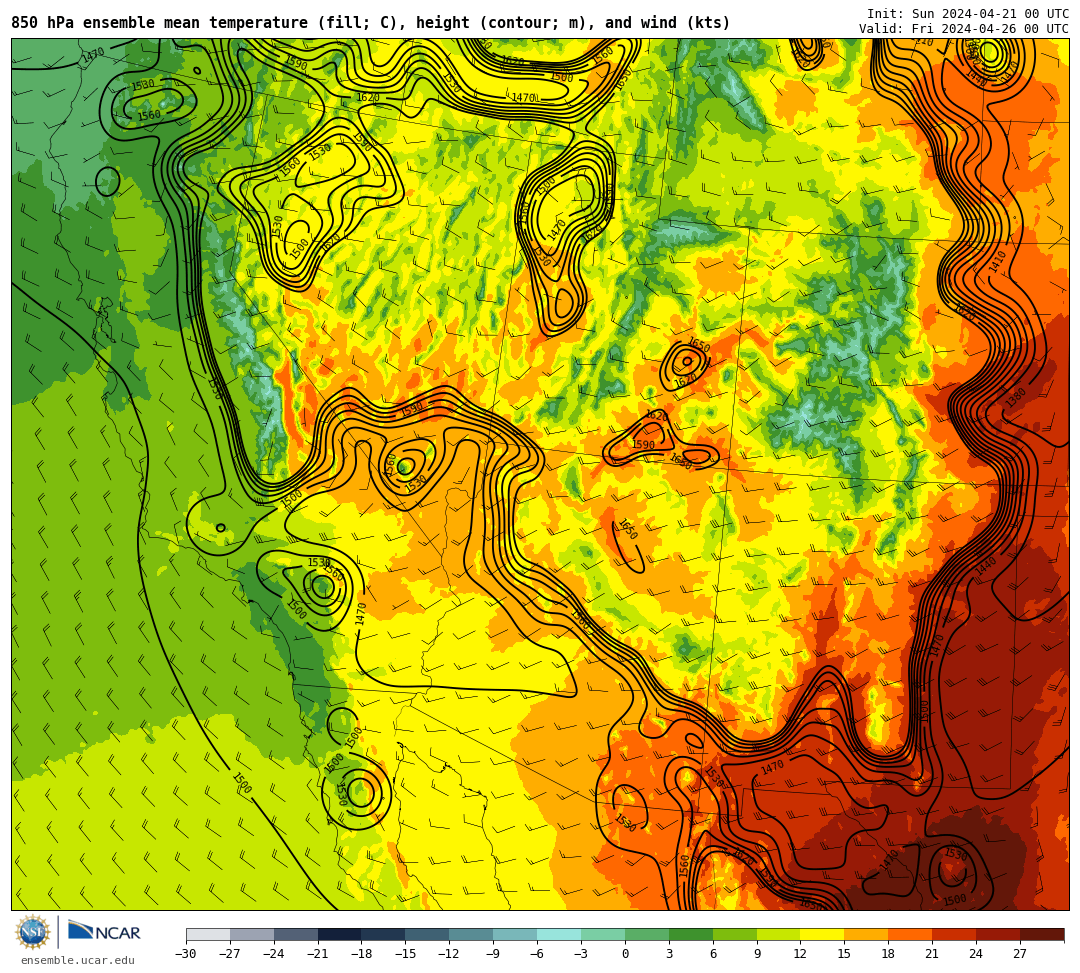Pick the yellow swatch between 12 and 15
Viewport: 1080px width, 973px height.
click(x=823, y=934)
